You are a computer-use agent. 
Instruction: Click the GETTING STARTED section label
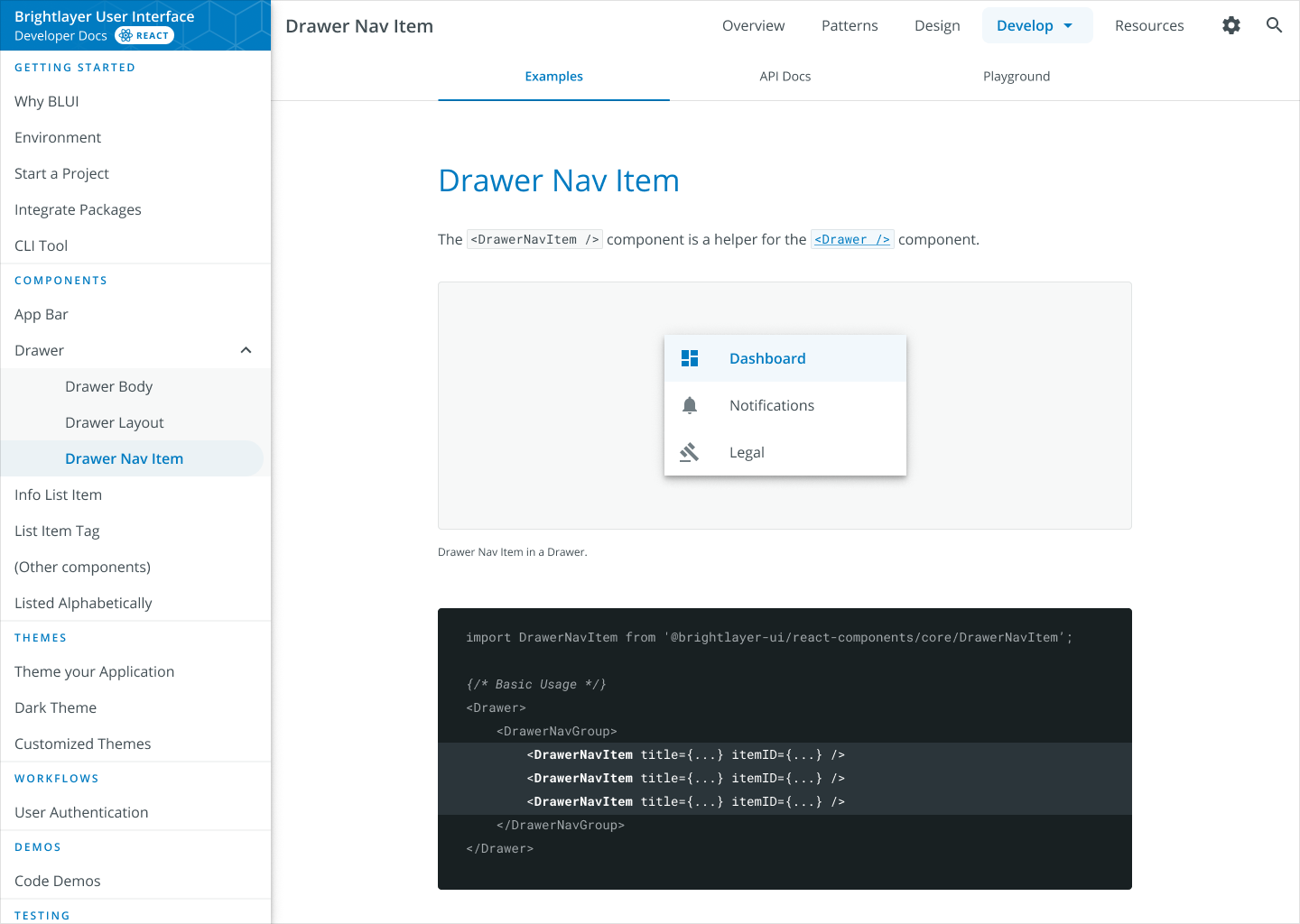coord(75,68)
